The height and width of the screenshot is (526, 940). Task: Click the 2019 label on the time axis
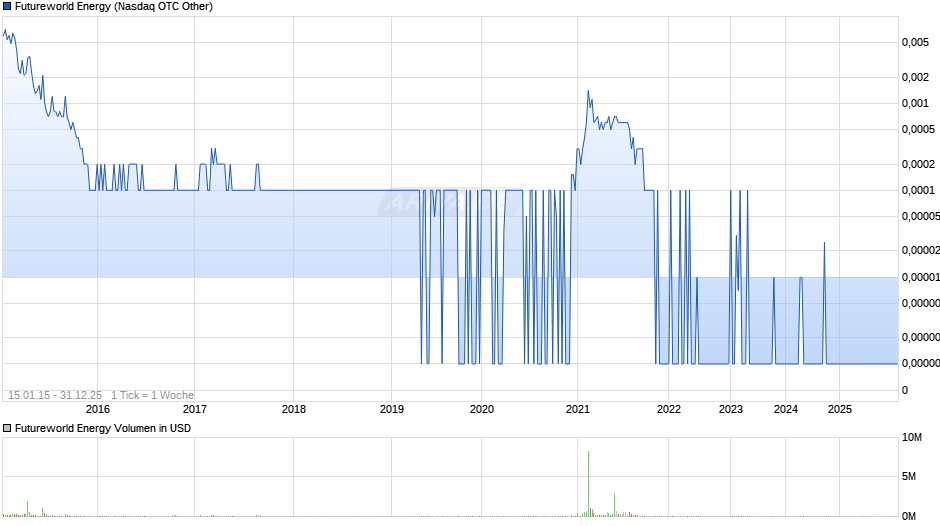392,409
